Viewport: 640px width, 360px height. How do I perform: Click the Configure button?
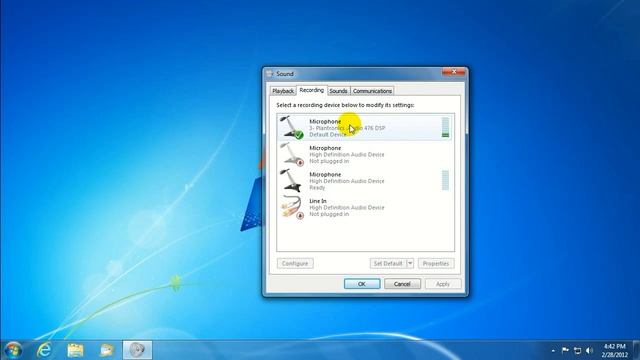pyautogui.click(x=295, y=264)
